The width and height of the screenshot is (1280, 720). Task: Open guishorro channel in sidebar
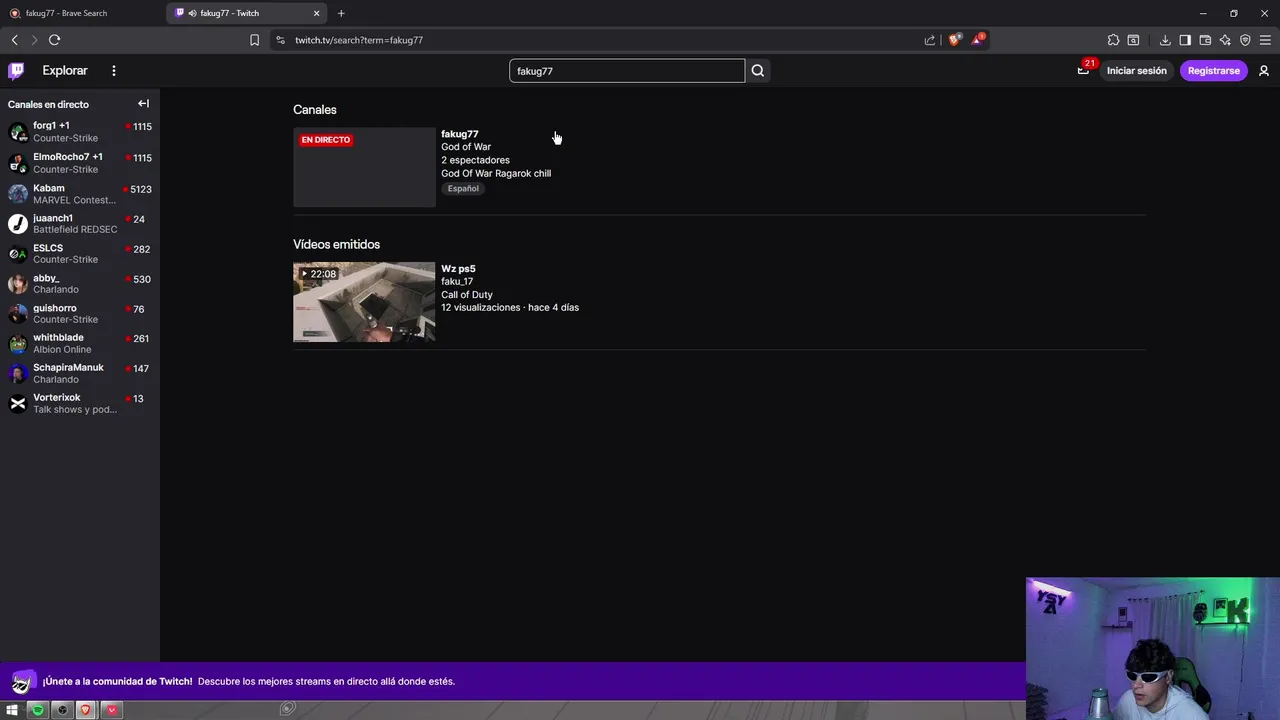coord(80,314)
